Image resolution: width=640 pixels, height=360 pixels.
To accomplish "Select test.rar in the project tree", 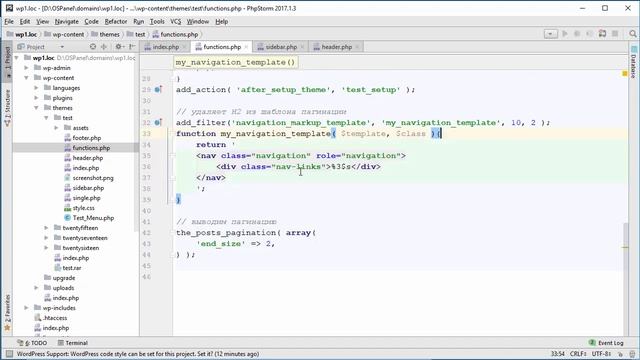I will point(67,268).
